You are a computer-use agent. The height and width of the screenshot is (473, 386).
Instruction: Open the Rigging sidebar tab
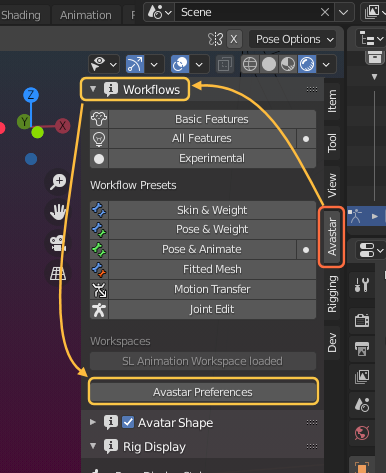coord(332,294)
